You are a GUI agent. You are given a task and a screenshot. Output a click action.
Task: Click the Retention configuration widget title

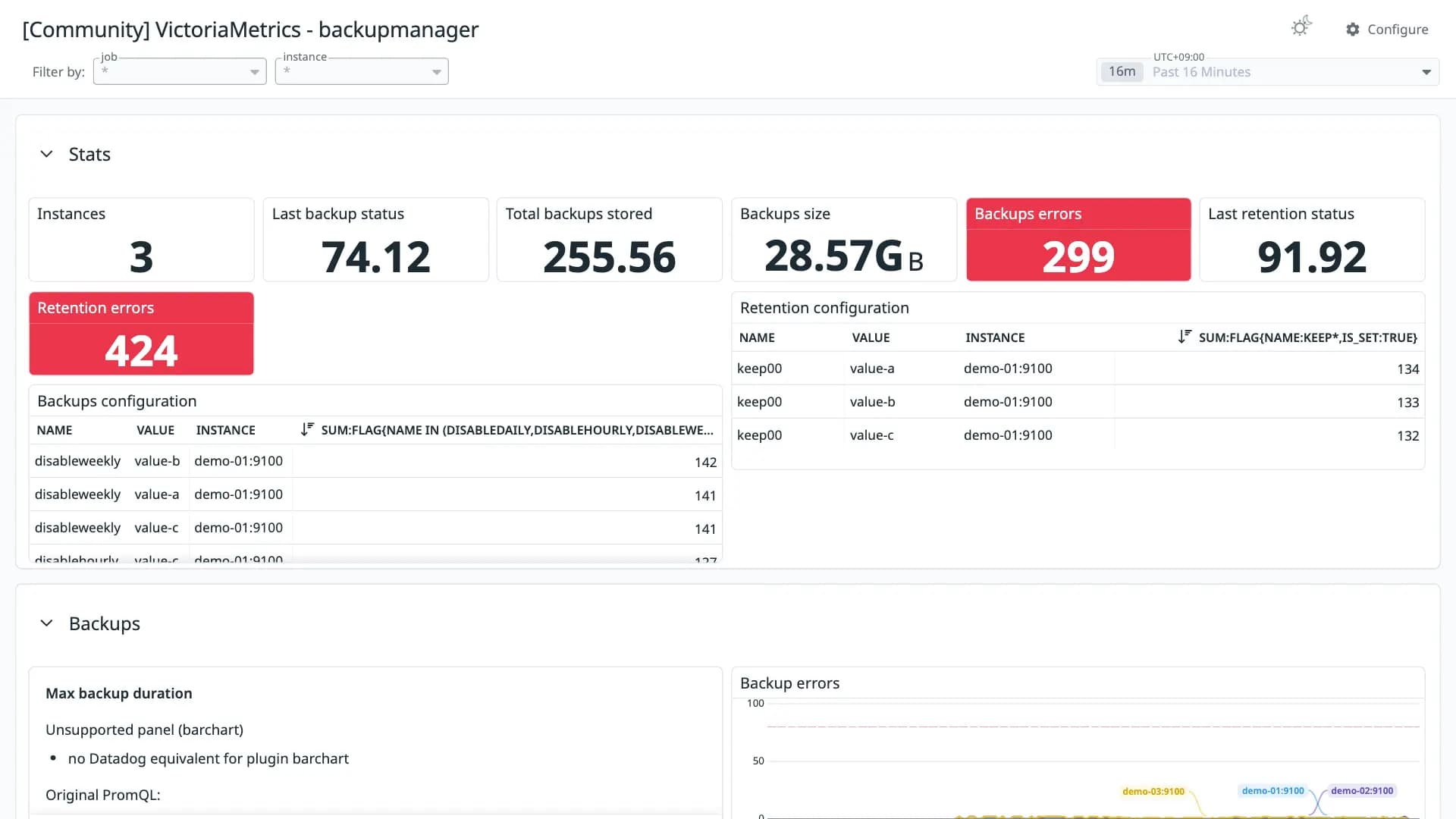point(824,308)
